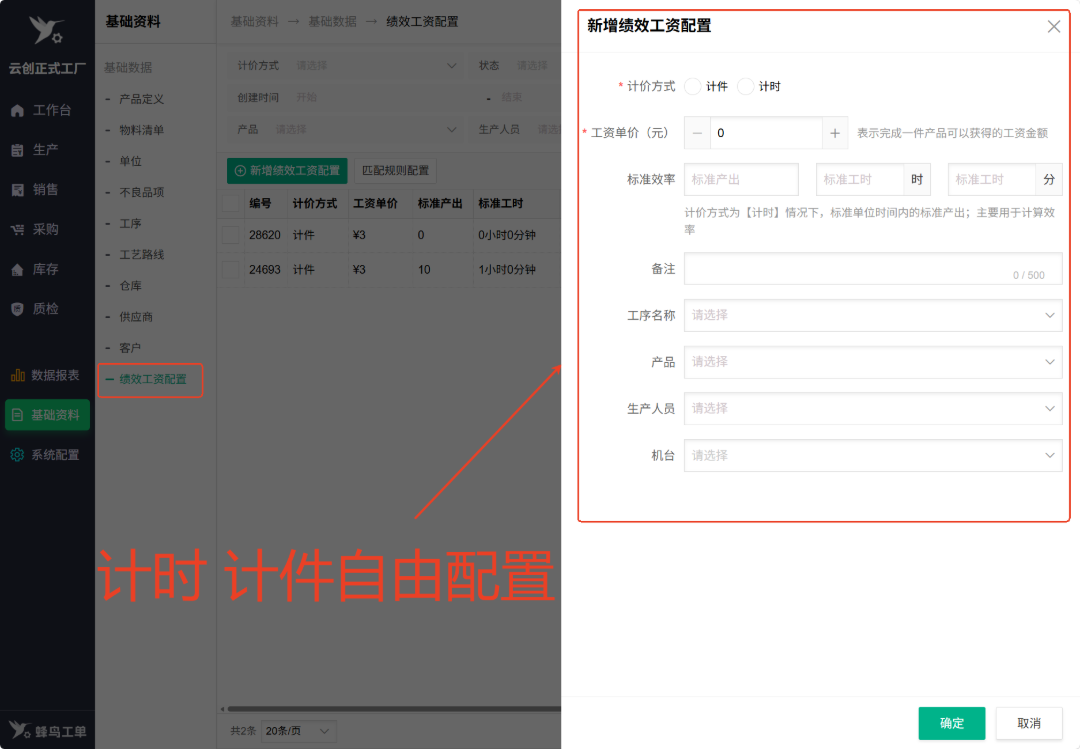Open the 工序名称 dropdown
The height and width of the screenshot is (749, 1080).
[x=873, y=315]
